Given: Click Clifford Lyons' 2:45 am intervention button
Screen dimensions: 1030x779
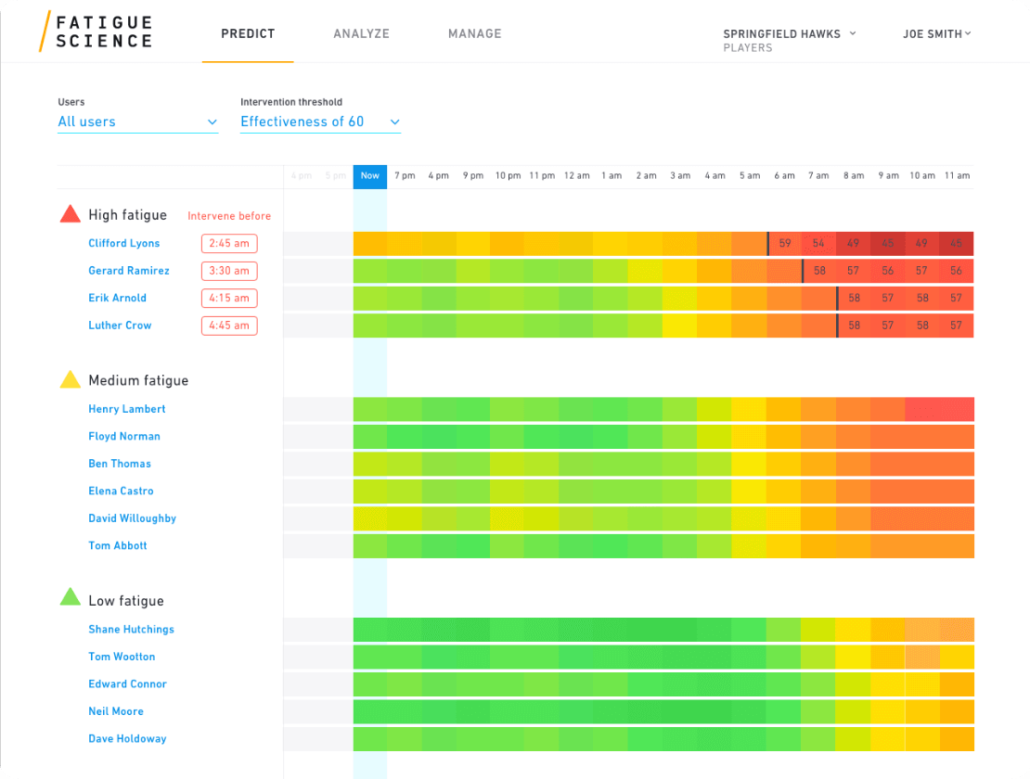Looking at the screenshot, I should [229, 243].
